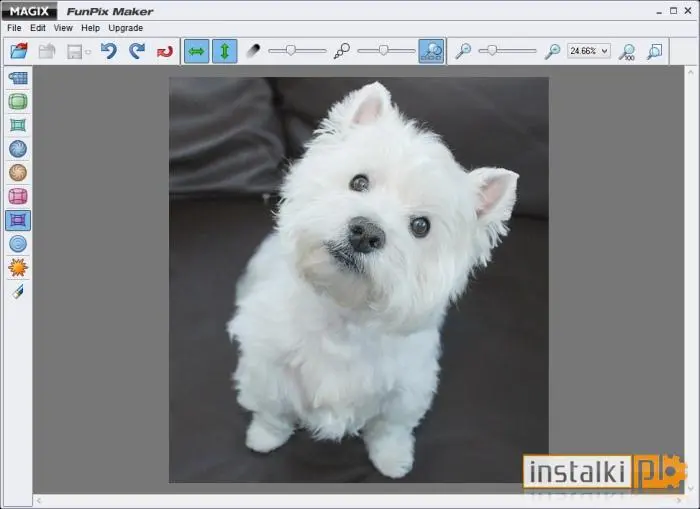Select the orange sunburst explode tool
Screen dimensions: 700x509
tap(18, 268)
